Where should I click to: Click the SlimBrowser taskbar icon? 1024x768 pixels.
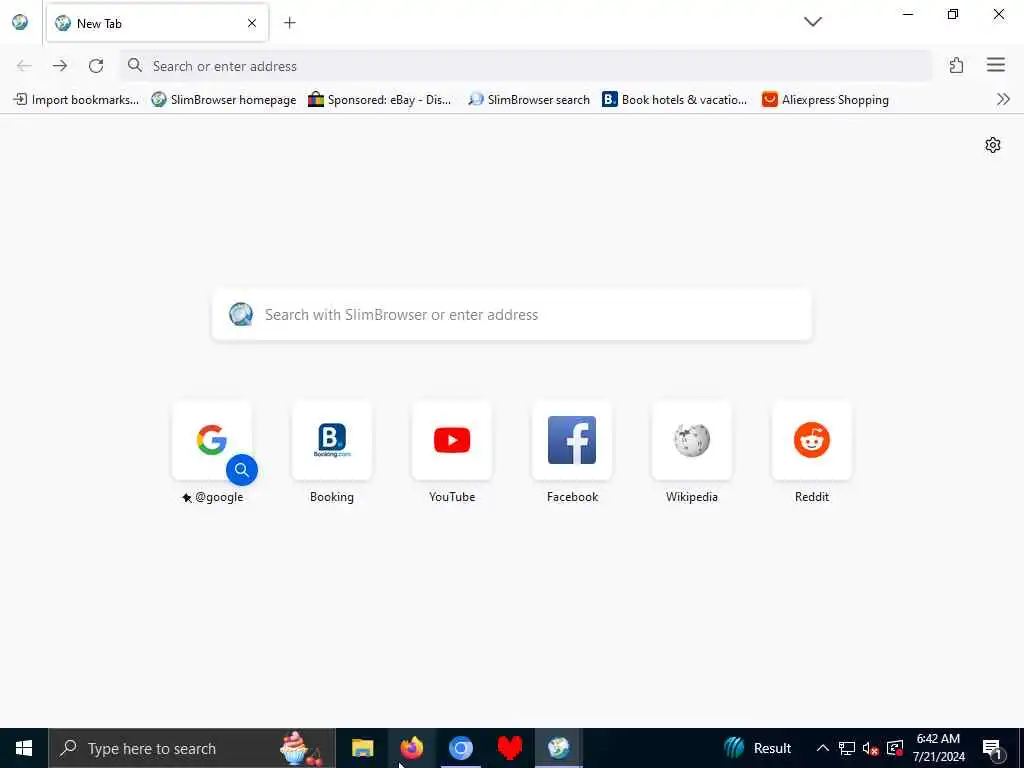pos(558,748)
